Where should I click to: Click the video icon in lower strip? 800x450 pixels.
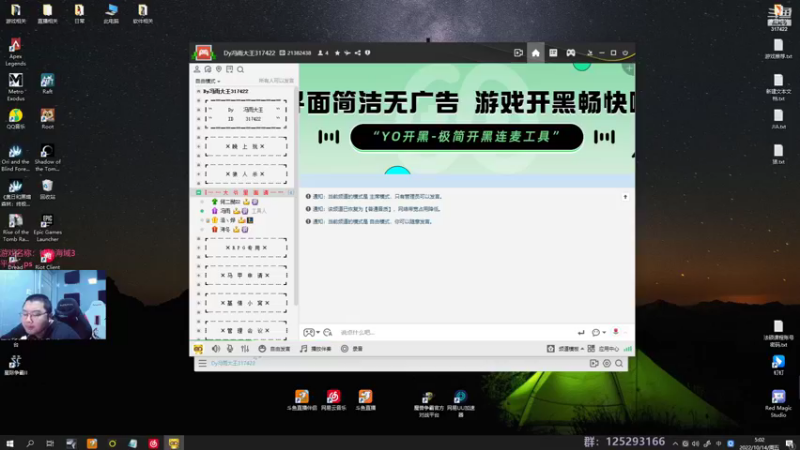tap(594, 363)
